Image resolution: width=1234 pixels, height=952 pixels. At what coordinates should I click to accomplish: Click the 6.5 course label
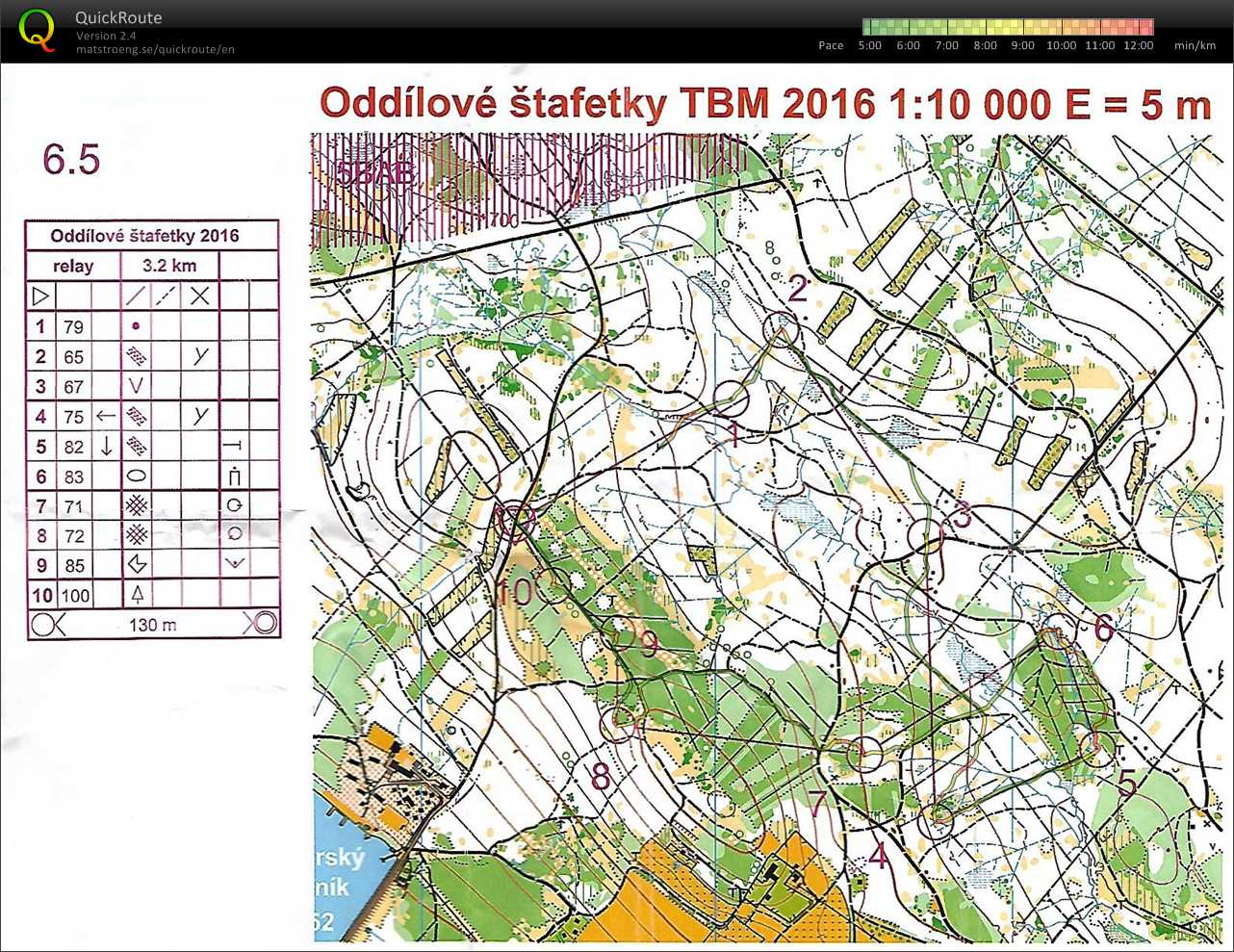(x=71, y=160)
